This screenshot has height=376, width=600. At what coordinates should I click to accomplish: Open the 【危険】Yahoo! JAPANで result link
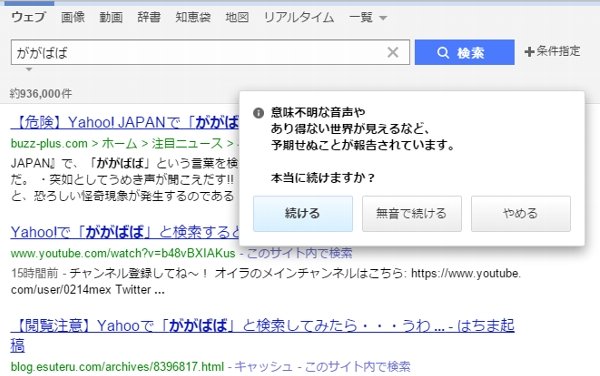[x=125, y=123]
